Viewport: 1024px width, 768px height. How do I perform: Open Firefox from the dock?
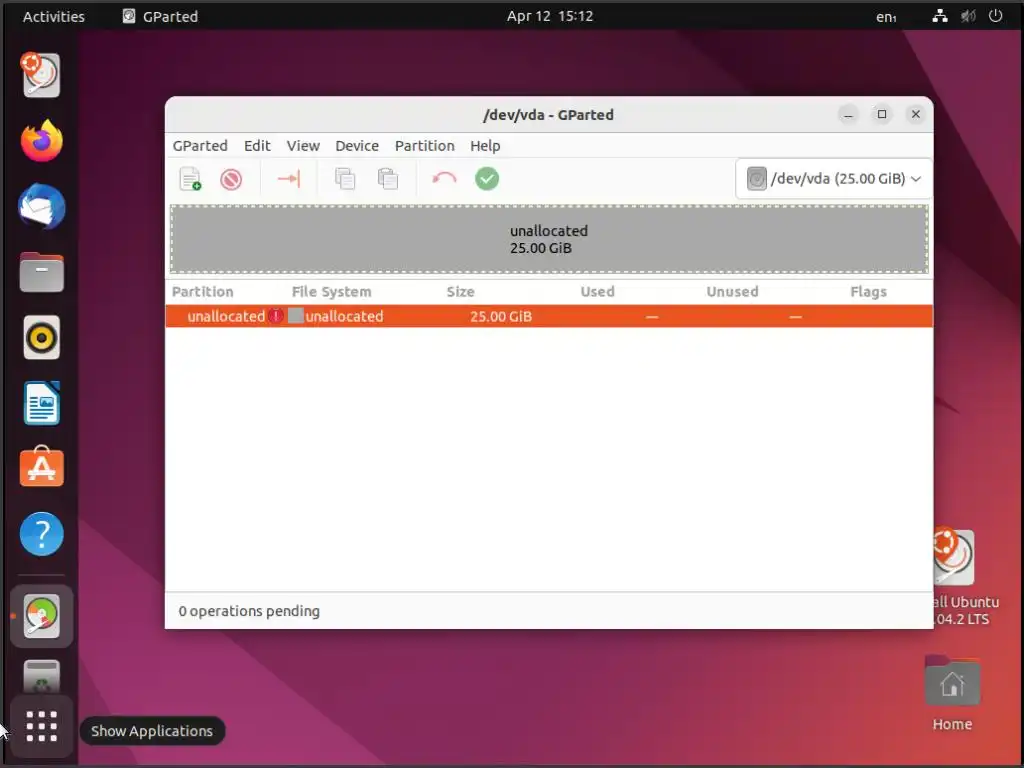(x=41, y=140)
